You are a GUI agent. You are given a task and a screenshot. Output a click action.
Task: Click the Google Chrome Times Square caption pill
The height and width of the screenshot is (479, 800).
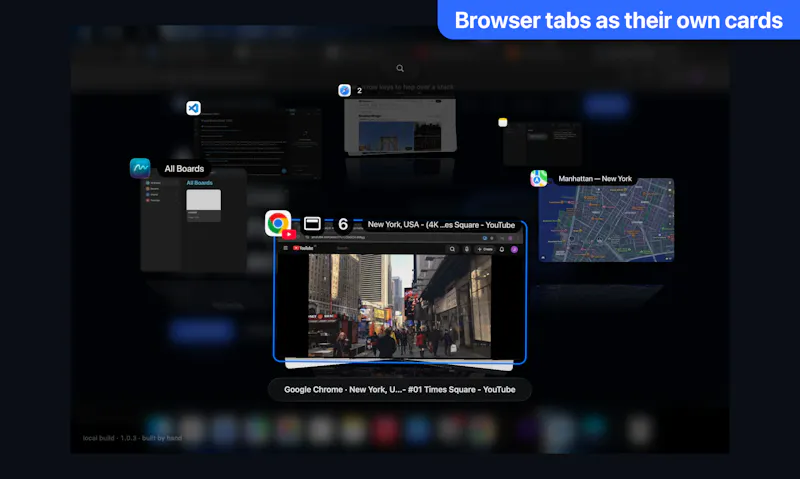[x=399, y=390]
